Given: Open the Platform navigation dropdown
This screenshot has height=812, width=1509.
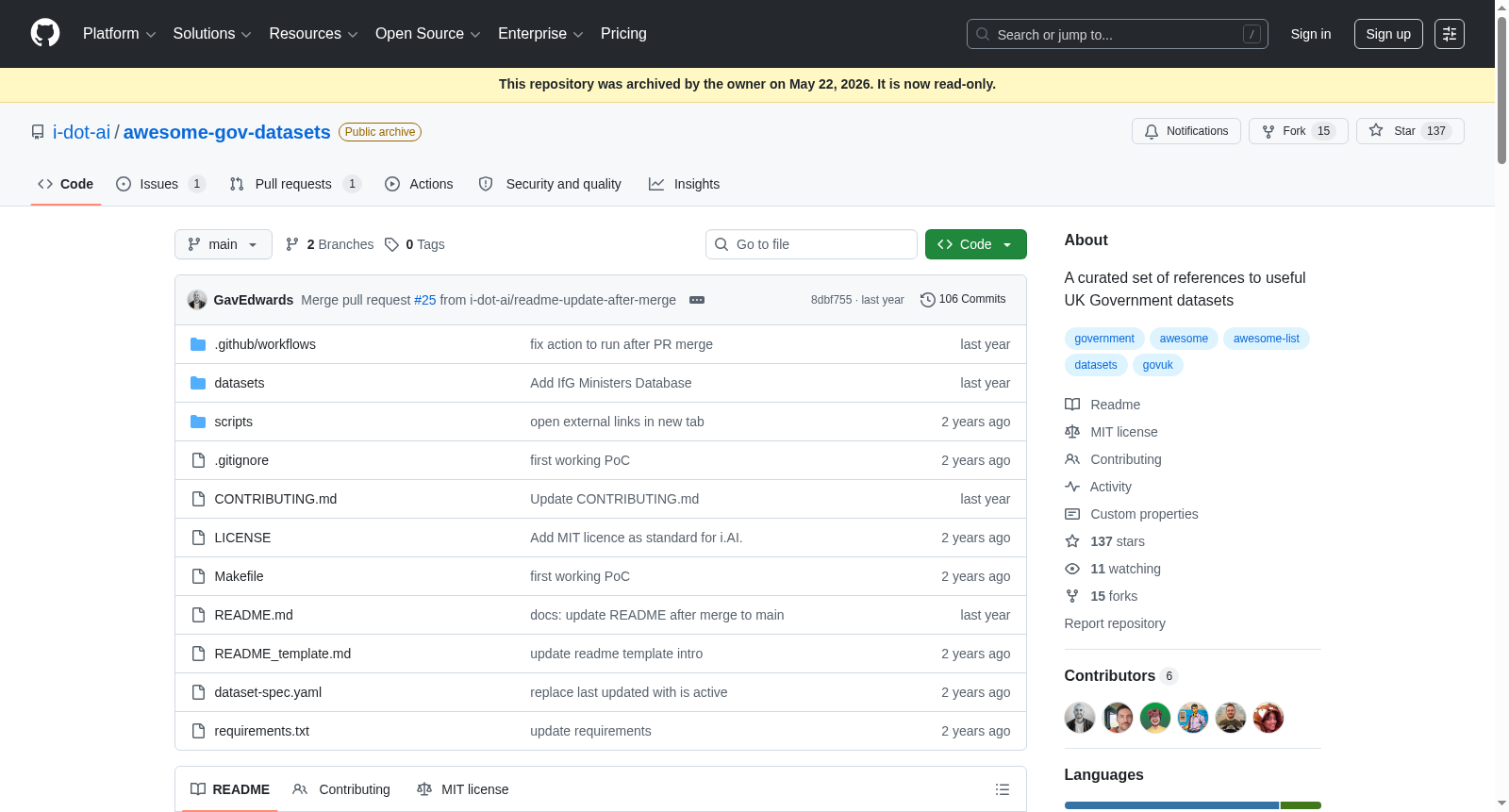Looking at the screenshot, I should point(119,34).
